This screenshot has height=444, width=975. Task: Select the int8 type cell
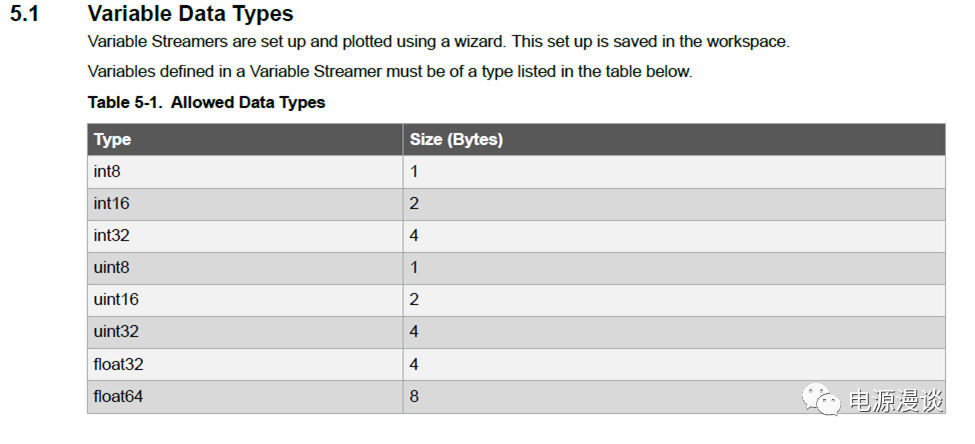pos(107,171)
